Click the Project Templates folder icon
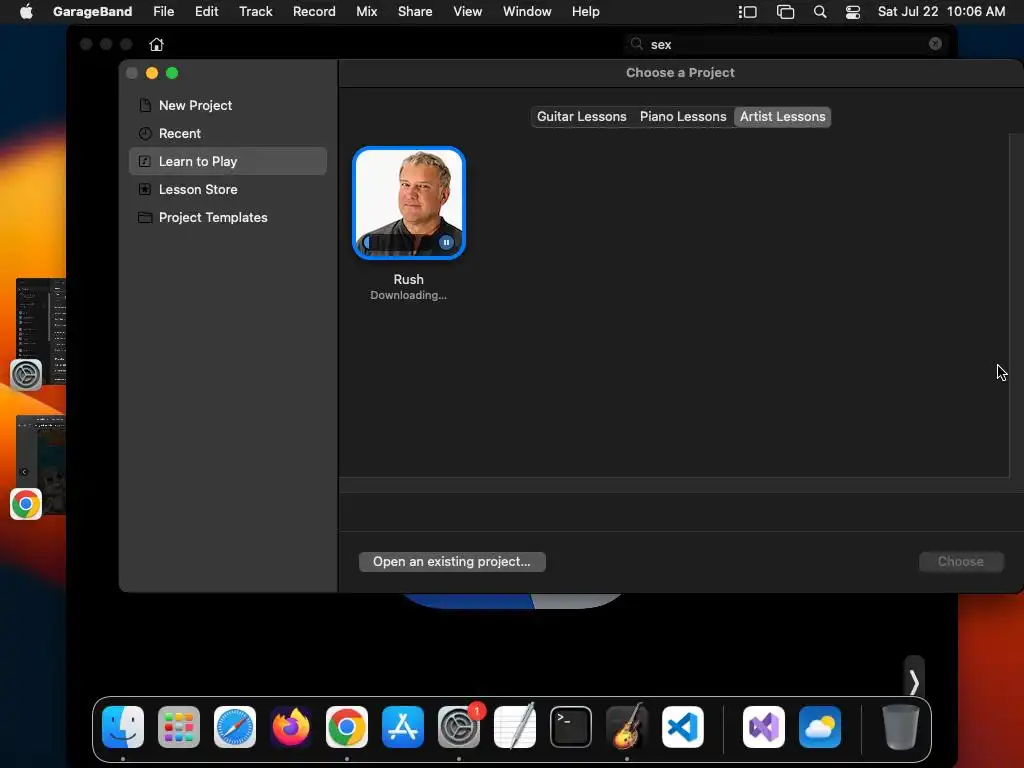The width and height of the screenshot is (1024, 768). [x=145, y=217]
